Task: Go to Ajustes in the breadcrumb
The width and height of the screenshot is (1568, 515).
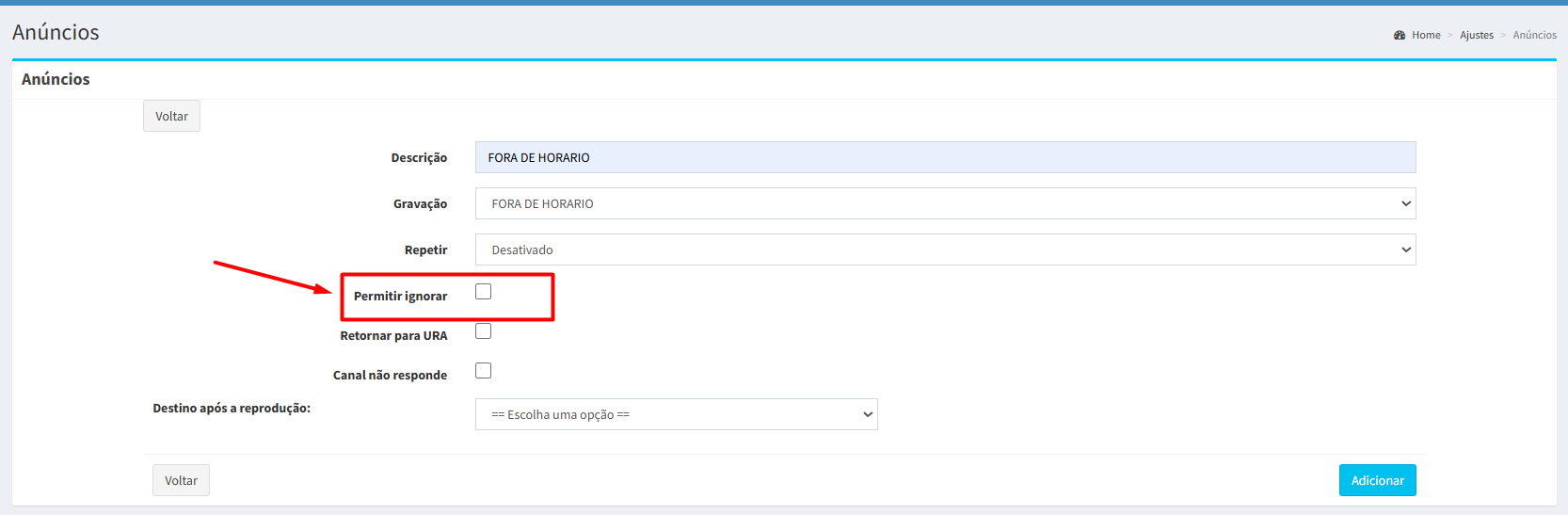Action: pyautogui.click(x=1477, y=35)
